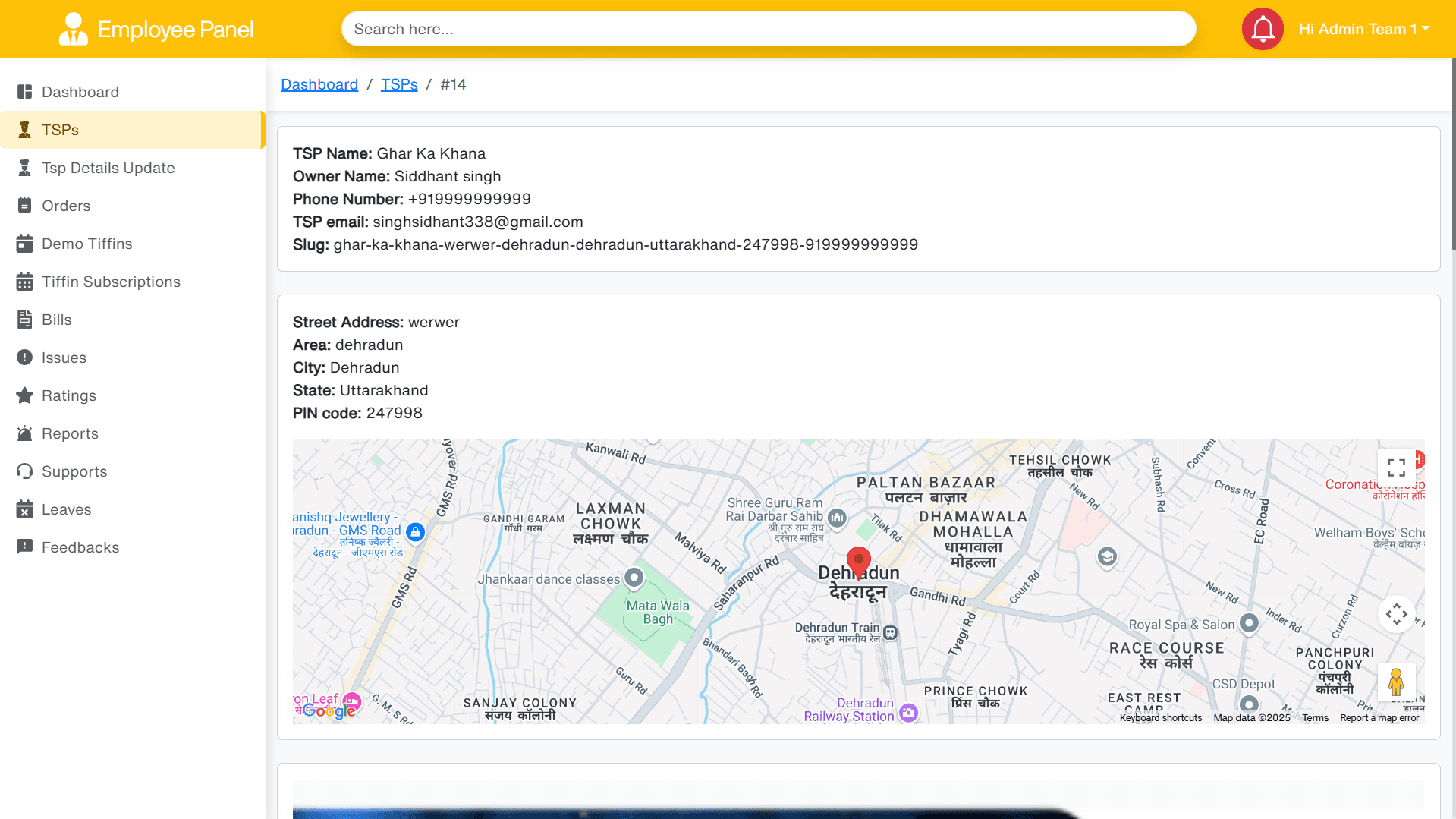The image size is (1456, 819).
Task: Toggle the map fullscreen view button
Action: pos(1396,467)
